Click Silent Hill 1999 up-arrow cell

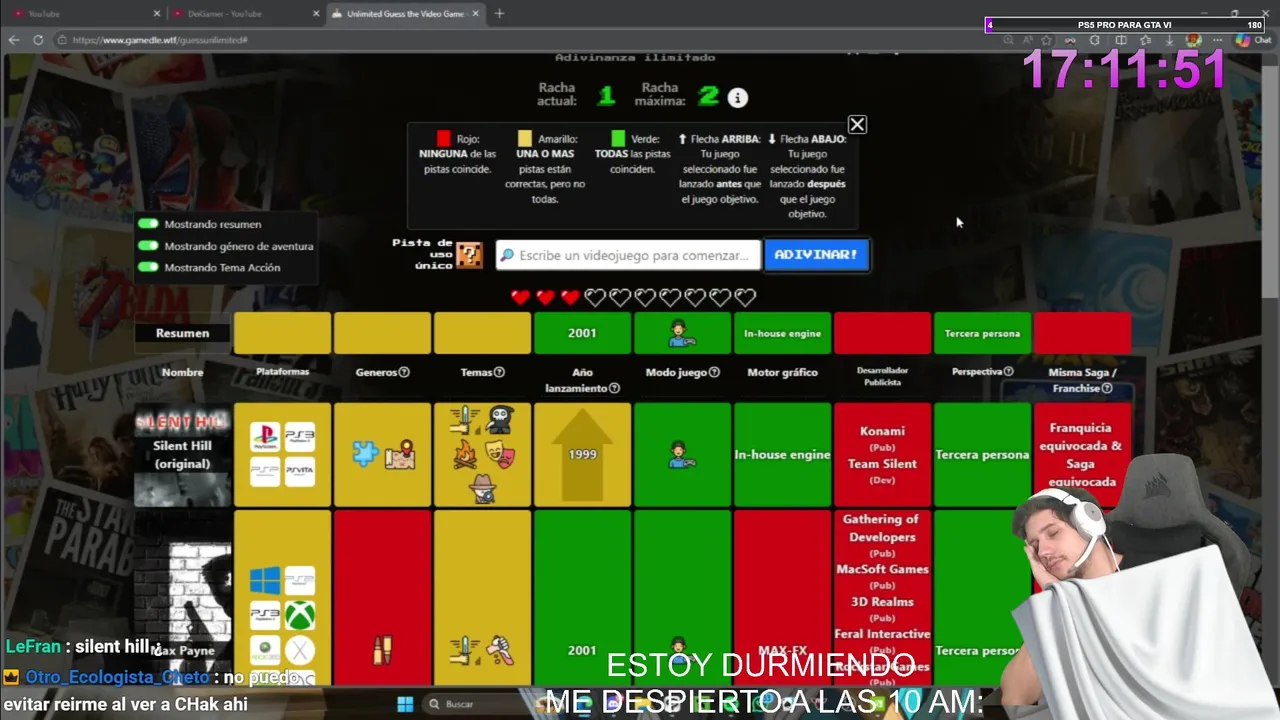pyautogui.click(x=582, y=454)
